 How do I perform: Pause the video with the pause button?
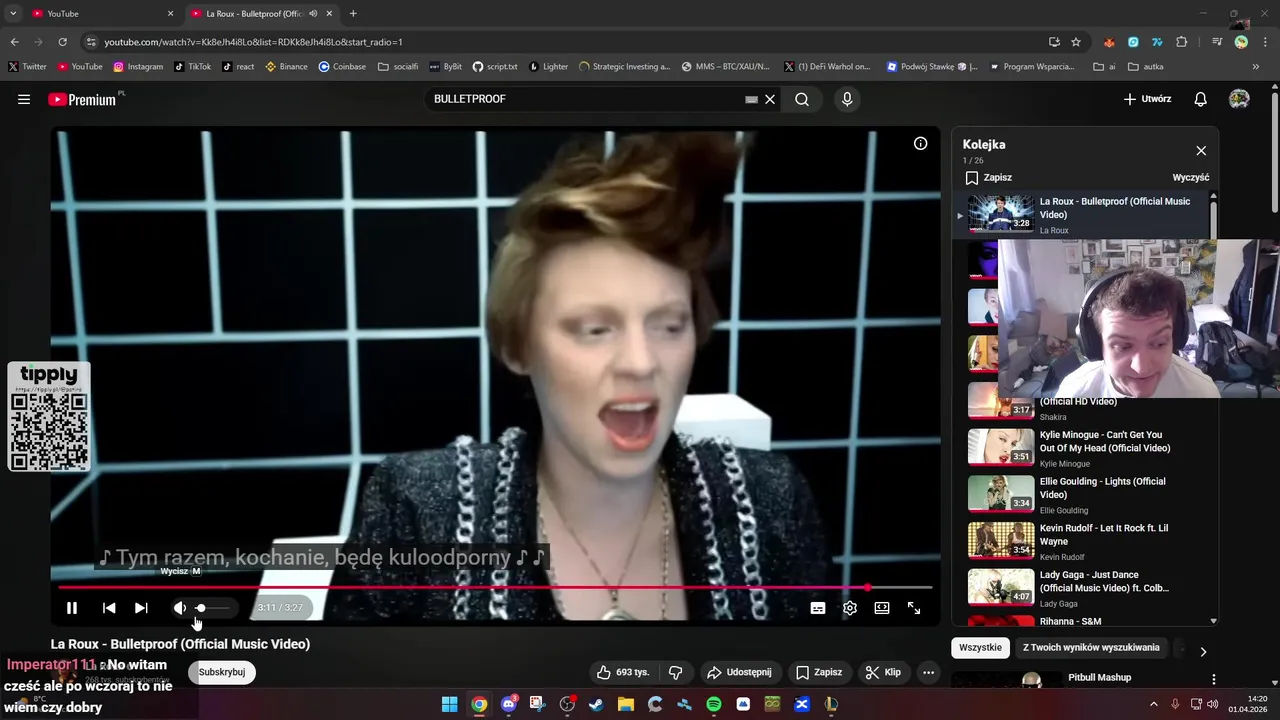click(x=72, y=608)
